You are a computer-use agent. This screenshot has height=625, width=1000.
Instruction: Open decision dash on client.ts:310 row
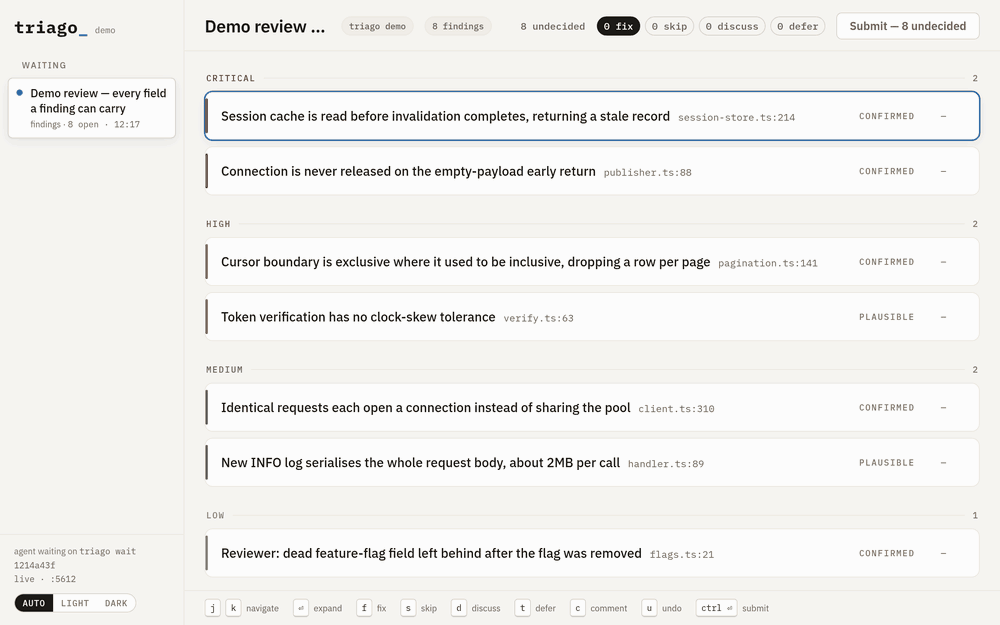click(x=943, y=408)
